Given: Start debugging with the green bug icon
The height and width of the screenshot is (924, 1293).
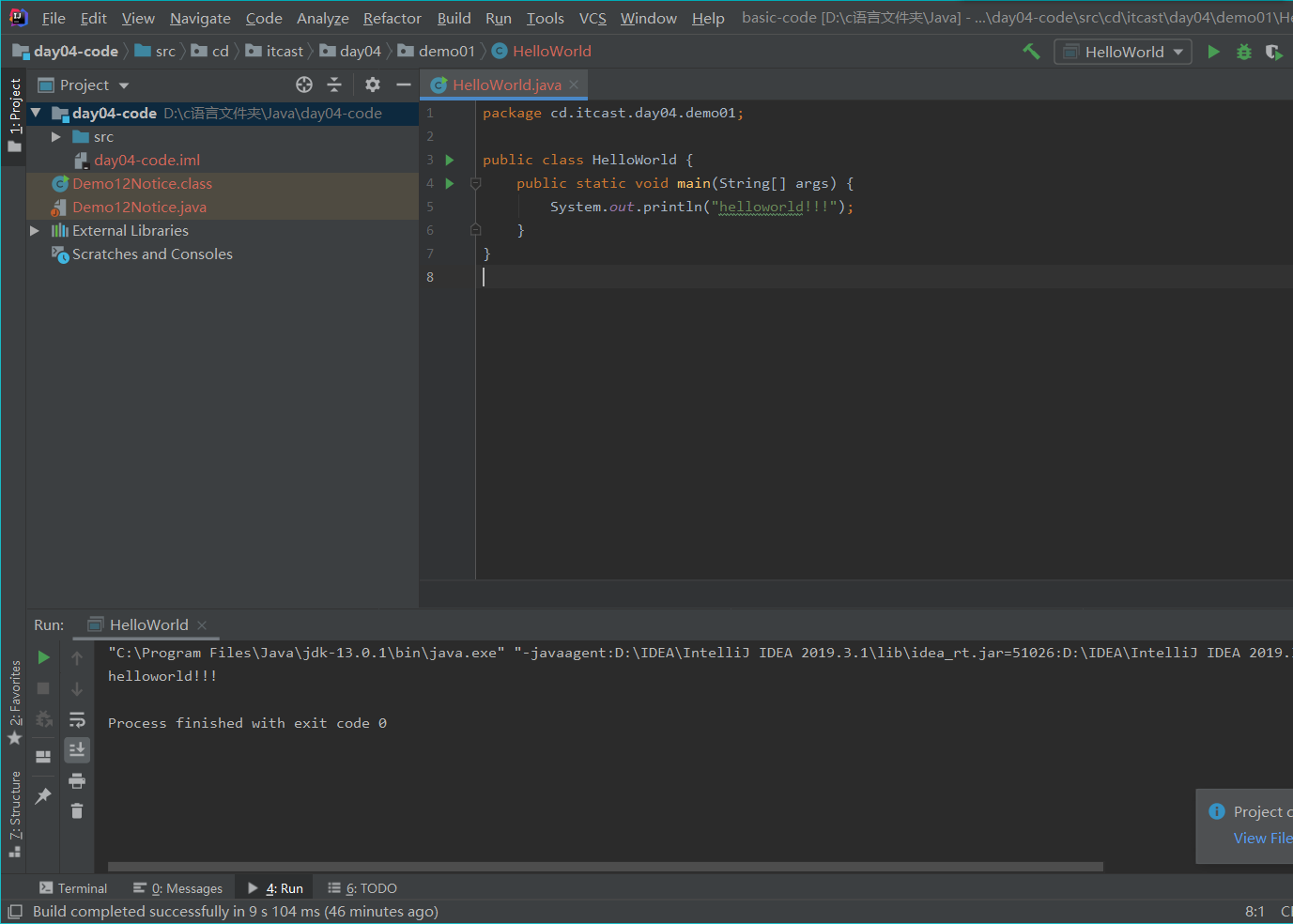Looking at the screenshot, I should pyautogui.click(x=1244, y=52).
